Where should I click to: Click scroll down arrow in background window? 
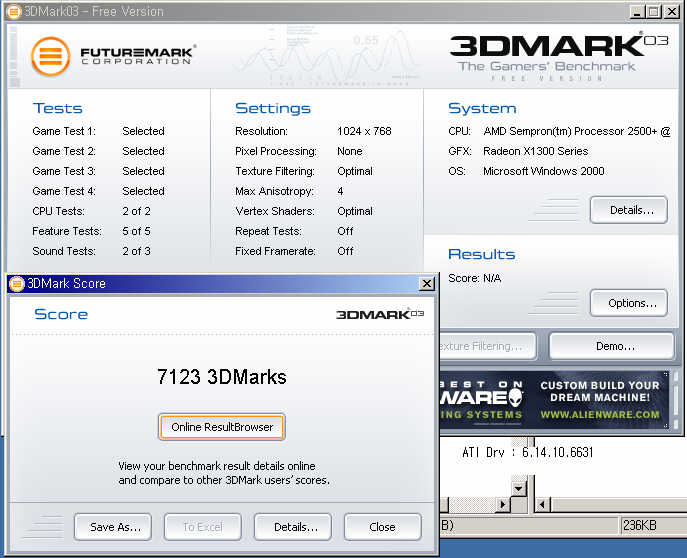click(519, 488)
